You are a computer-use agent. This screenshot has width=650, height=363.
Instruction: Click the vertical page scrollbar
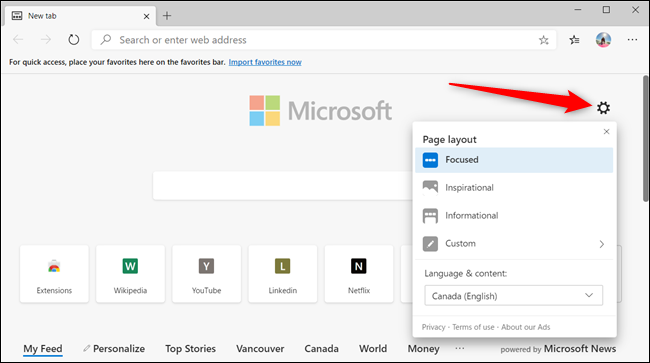tap(645, 139)
